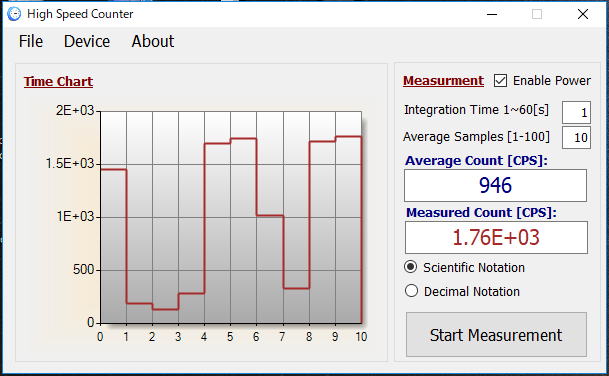Image resolution: width=609 pixels, height=376 pixels.
Task: Click the Measured Count [CPS] label
Action: point(481,212)
